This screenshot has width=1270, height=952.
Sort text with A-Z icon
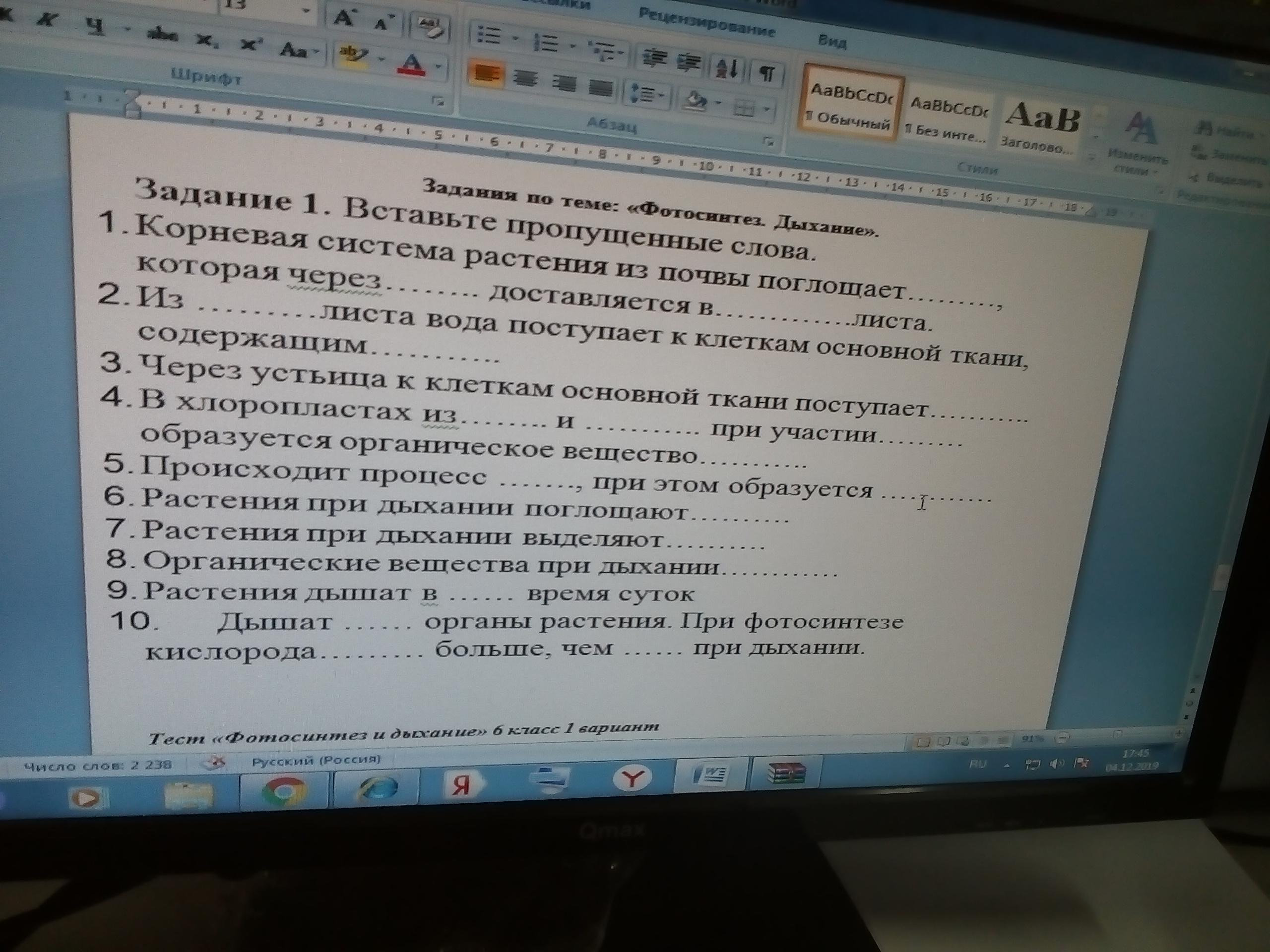pos(727,69)
